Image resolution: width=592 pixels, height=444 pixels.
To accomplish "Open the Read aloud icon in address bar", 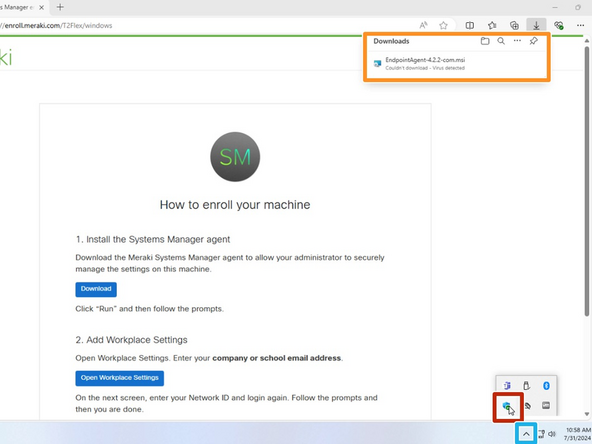I will [424, 25].
